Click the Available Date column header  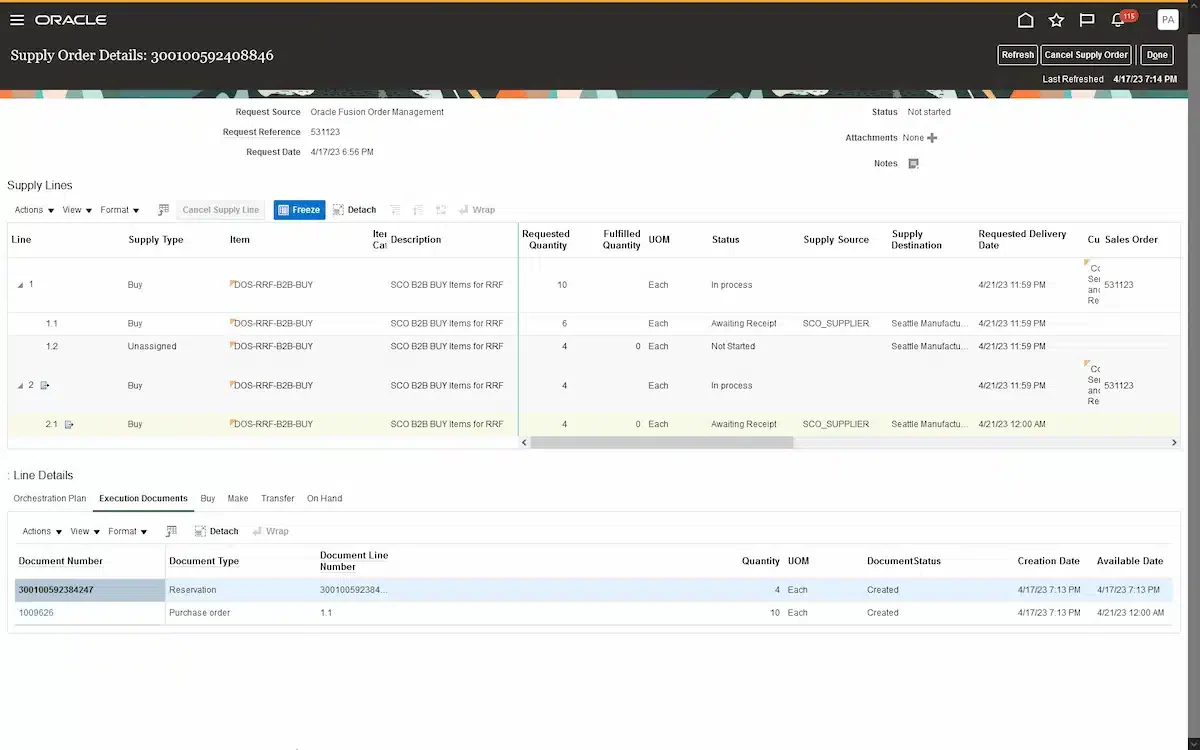(x=1130, y=561)
